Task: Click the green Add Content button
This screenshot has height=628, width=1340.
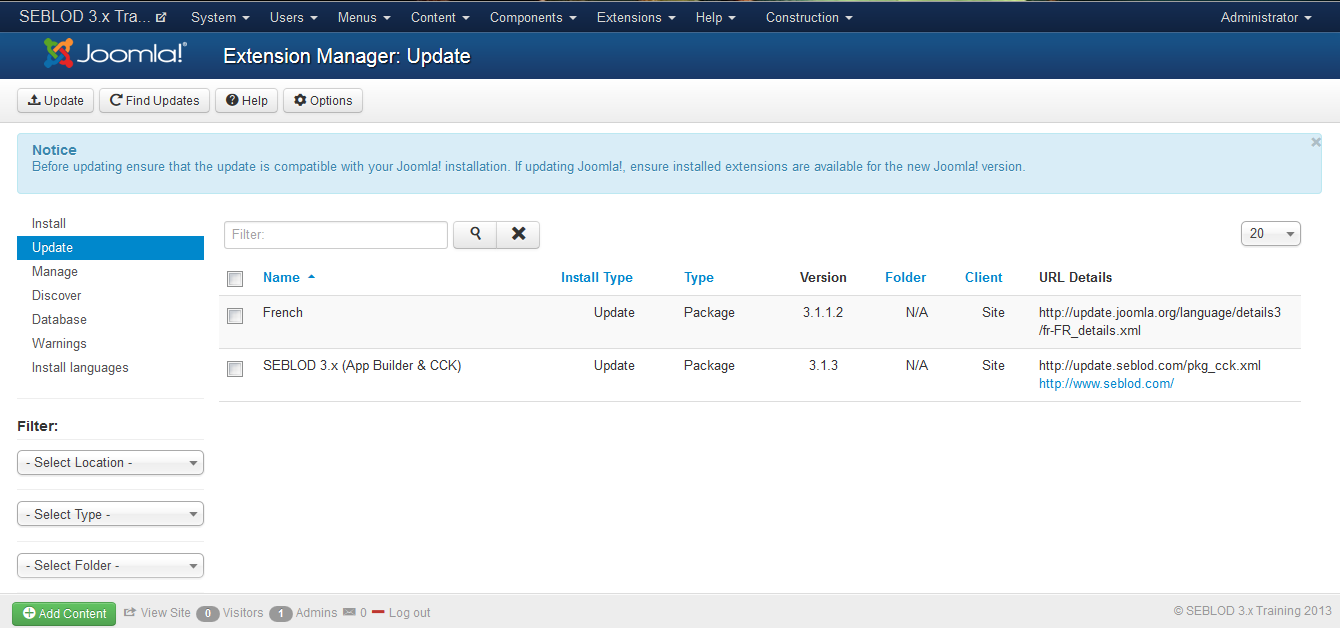Action: pos(64,613)
